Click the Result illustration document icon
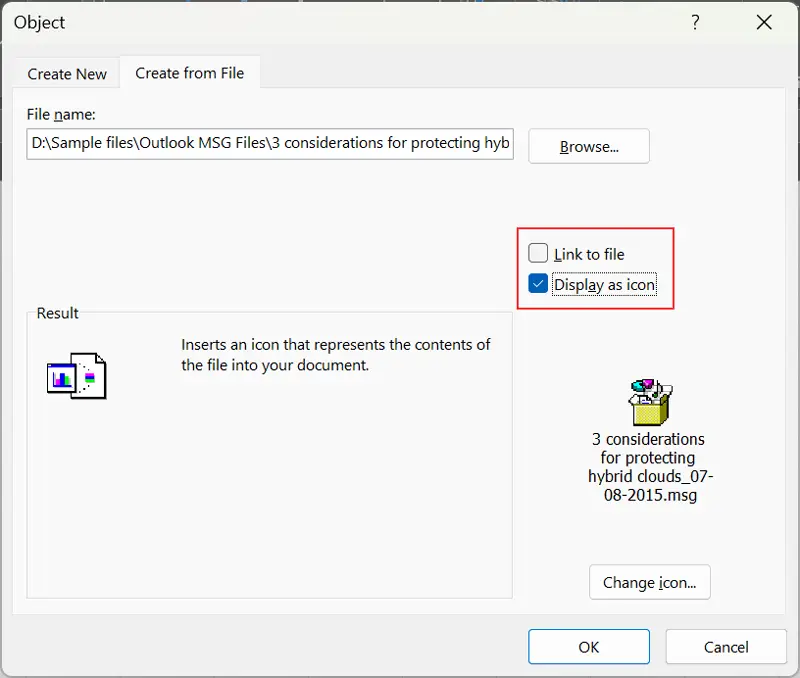The image size is (800, 678). coord(77,376)
